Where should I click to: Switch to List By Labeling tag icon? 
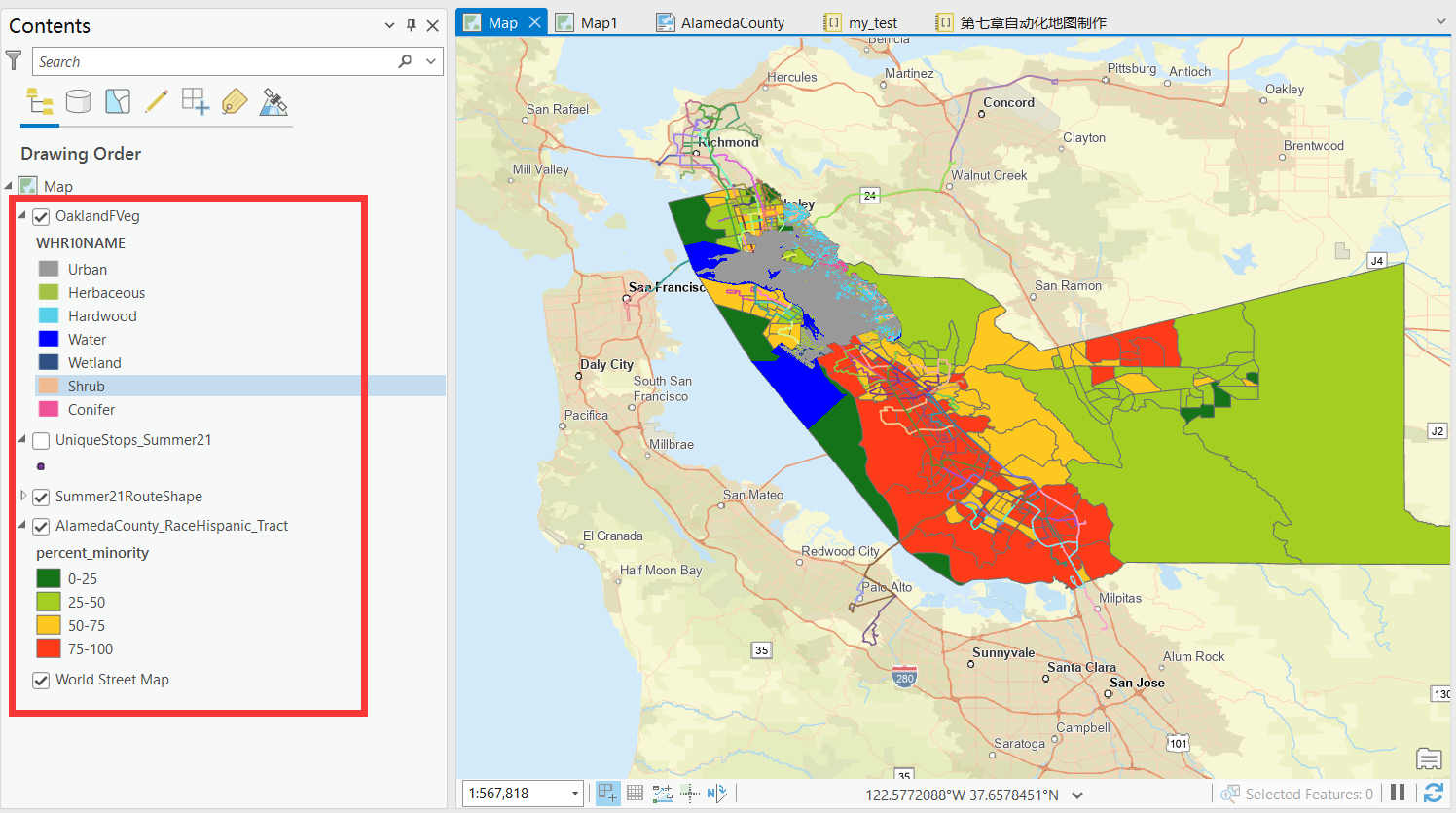tap(235, 101)
